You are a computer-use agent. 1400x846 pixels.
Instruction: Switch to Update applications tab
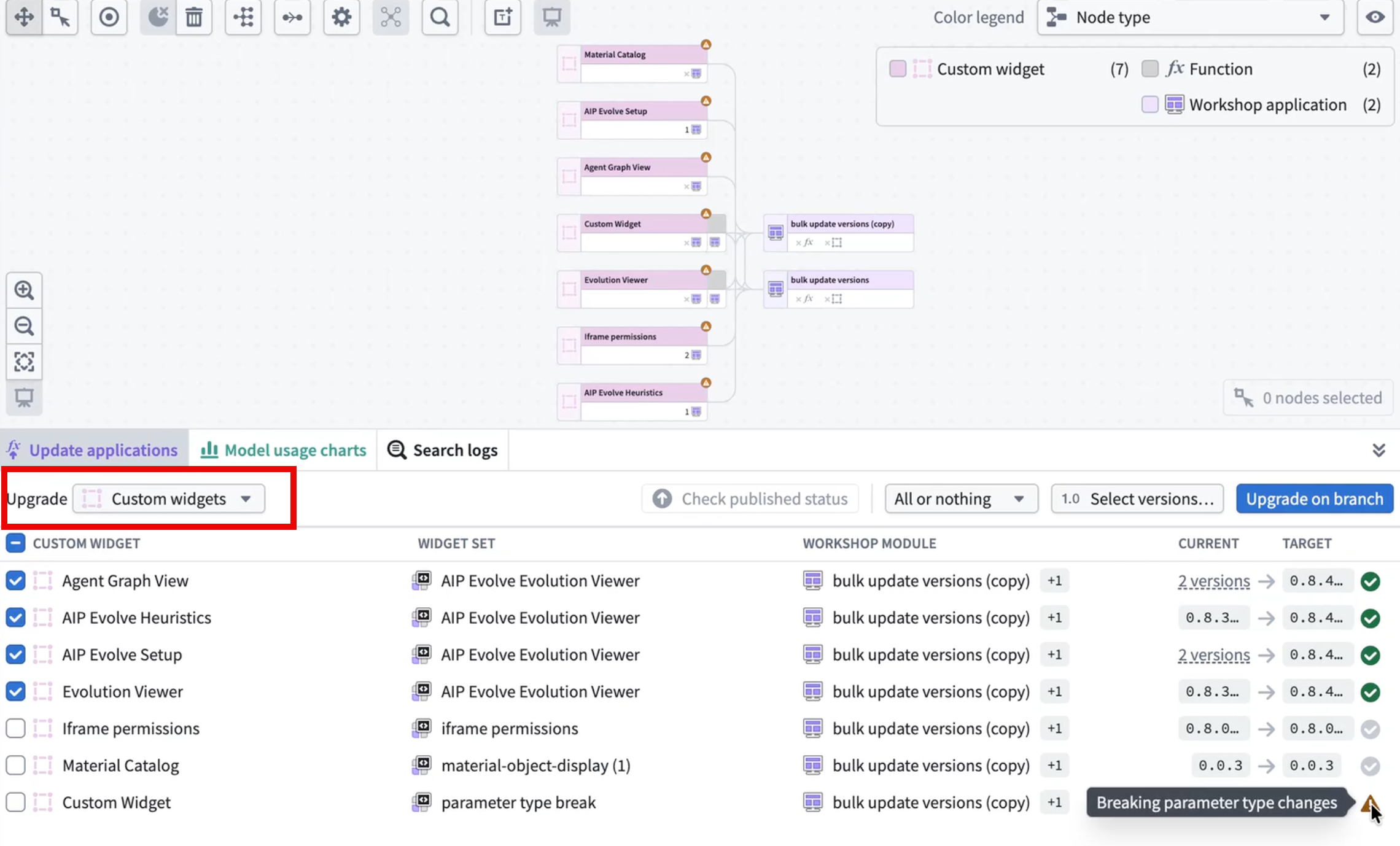click(94, 450)
